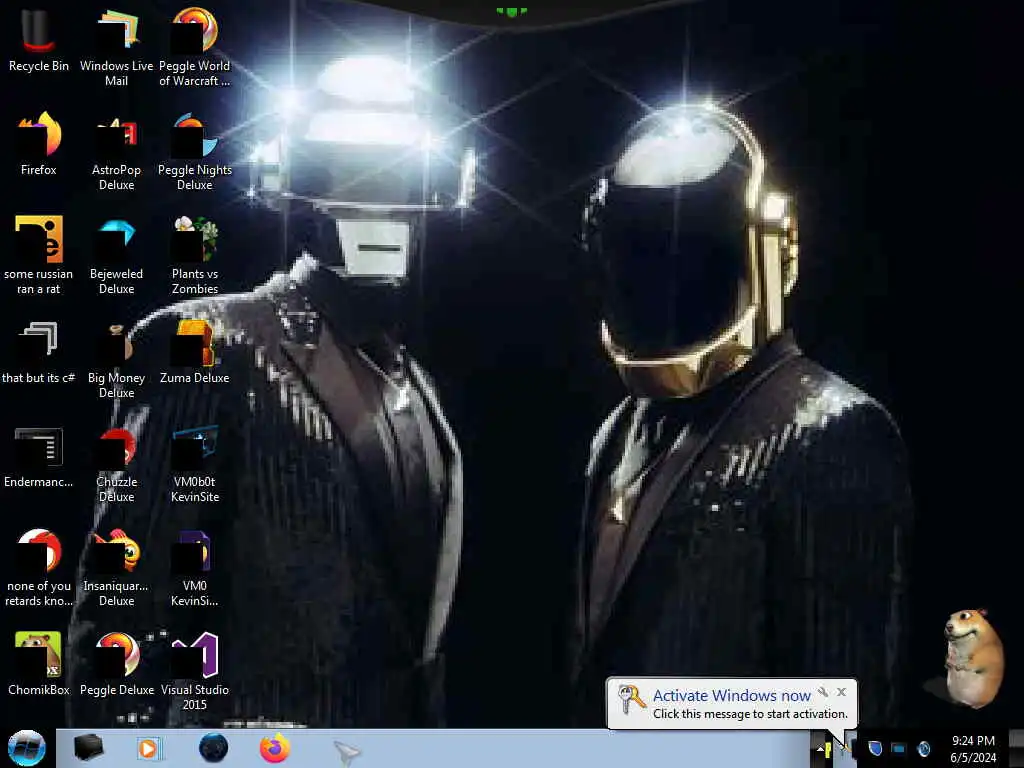This screenshot has height=768, width=1024.
Task: Show hidden system tray icons
Action: click(821, 749)
